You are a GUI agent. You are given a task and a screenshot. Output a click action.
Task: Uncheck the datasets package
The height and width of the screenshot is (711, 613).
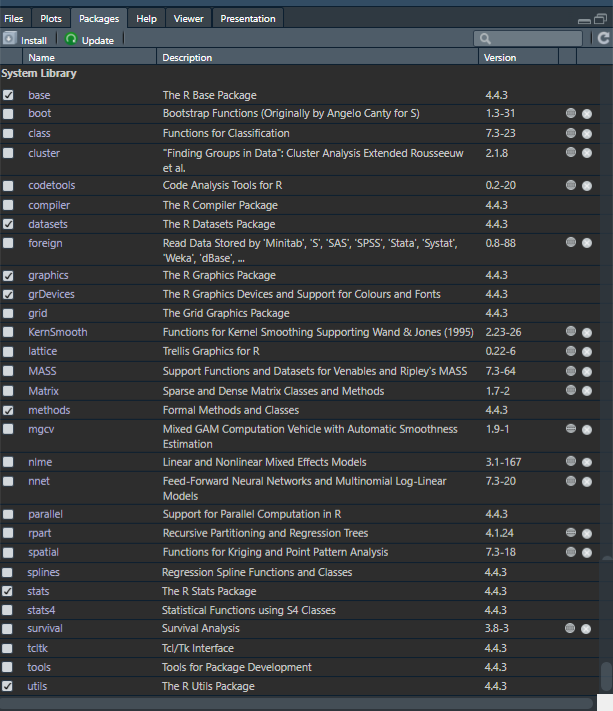pos(9,224)
